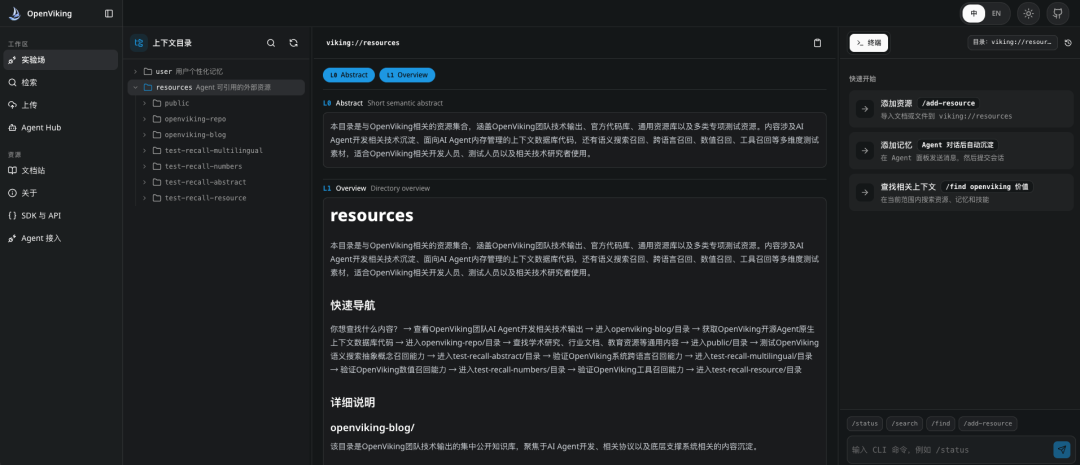Collapse the resources folder chevron

click(136, 87)
